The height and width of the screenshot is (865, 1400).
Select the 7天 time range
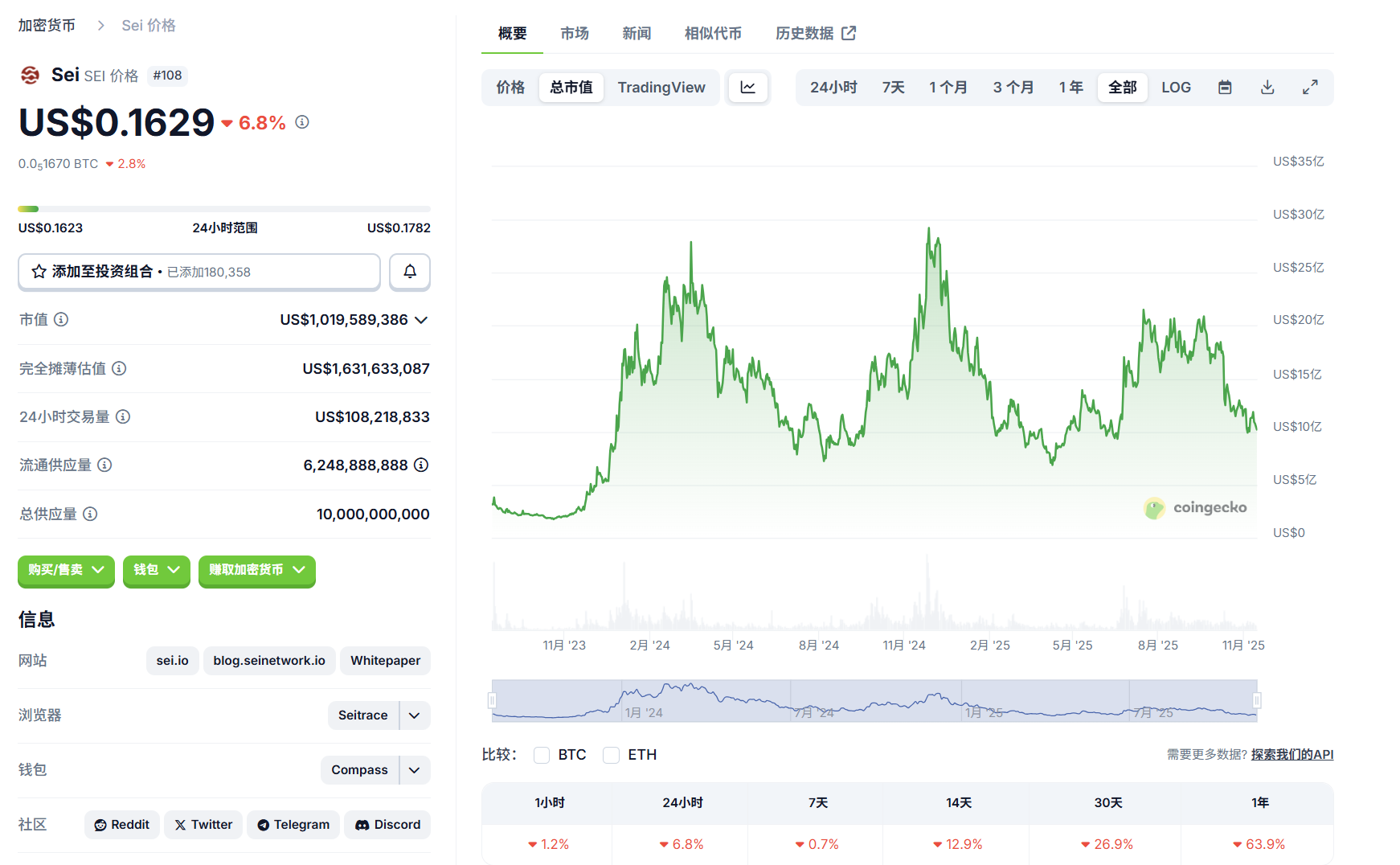coord(893,88)
